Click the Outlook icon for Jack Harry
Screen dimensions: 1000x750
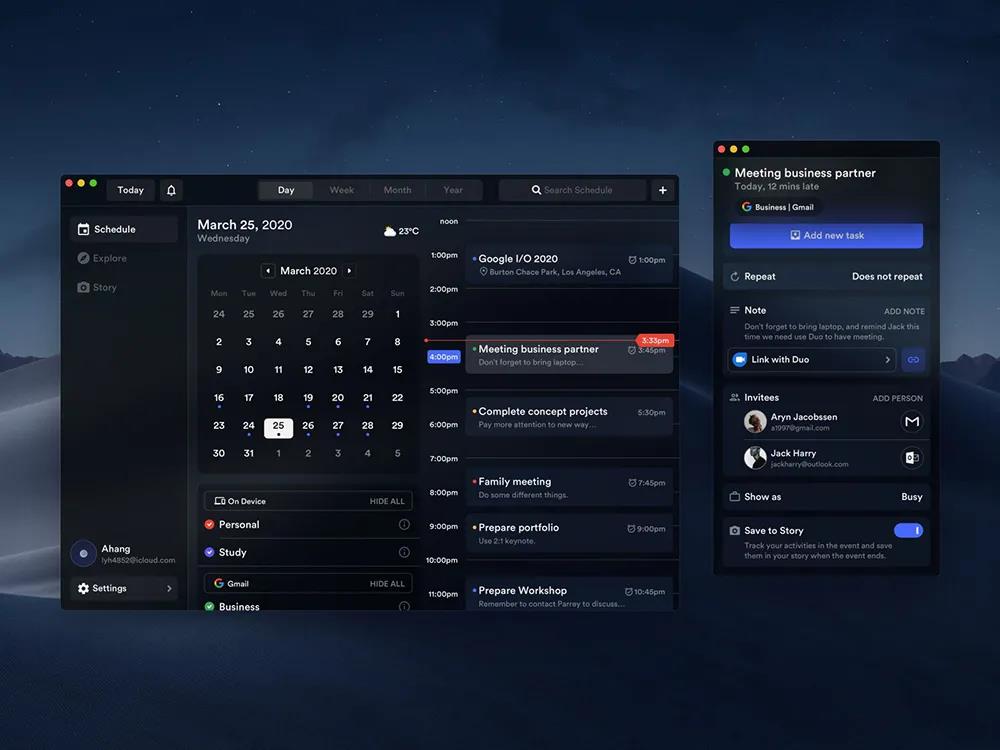click(x=912, y=457)
